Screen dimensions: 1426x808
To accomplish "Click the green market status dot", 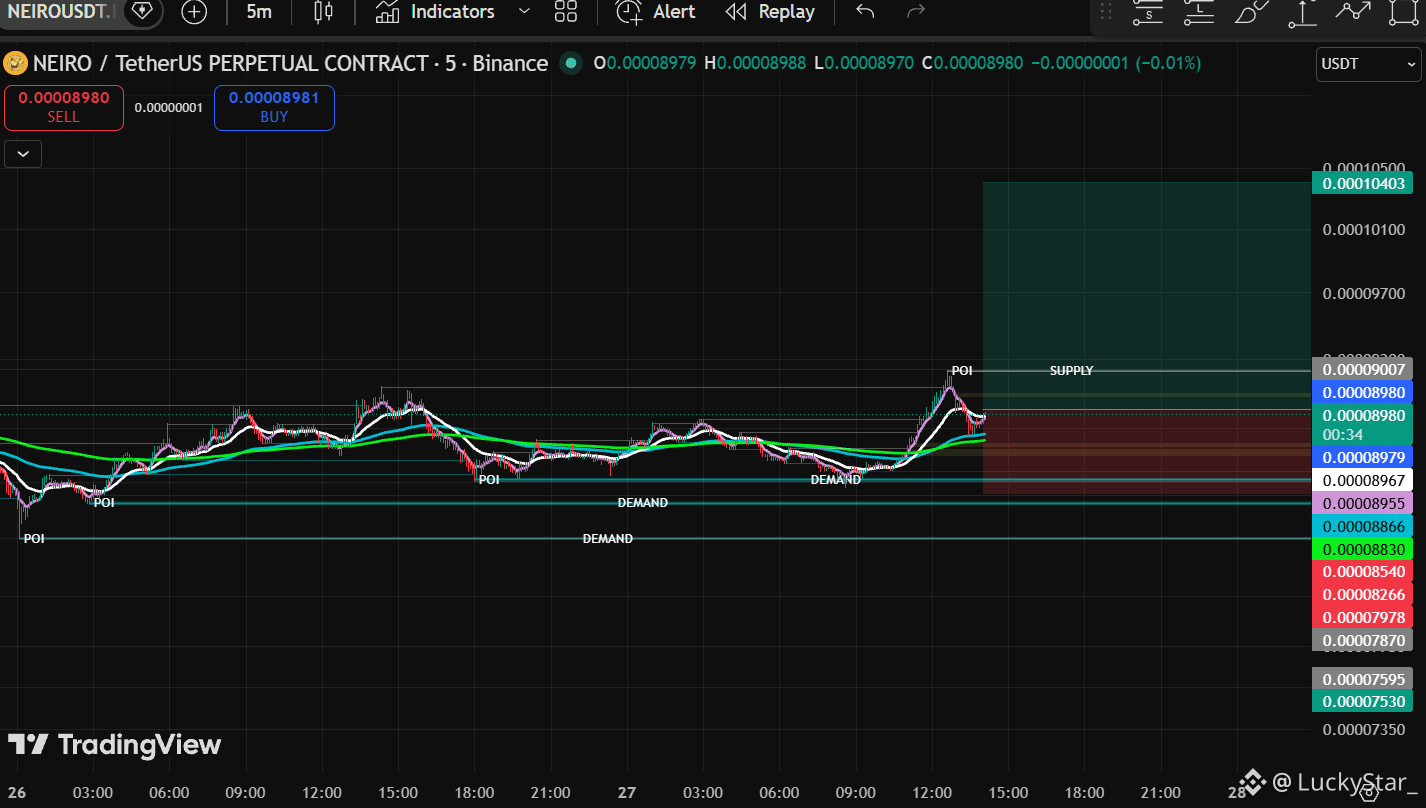I will pyautogui.click(x=570, y=63).
